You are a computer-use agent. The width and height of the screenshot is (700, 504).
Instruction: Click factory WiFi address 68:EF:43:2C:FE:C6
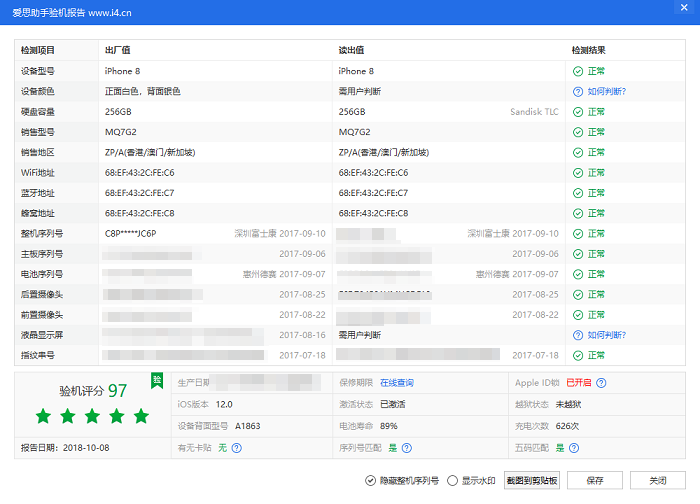tap(140, 173)
